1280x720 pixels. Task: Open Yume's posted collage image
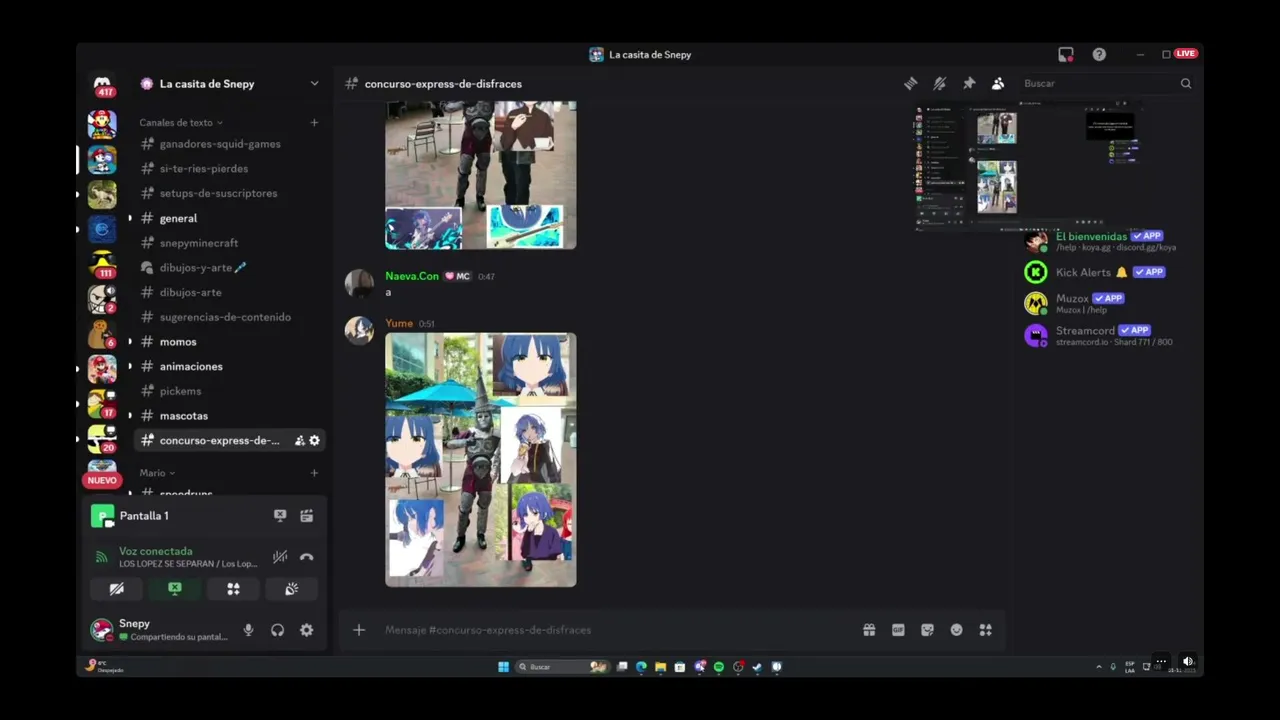481,460
